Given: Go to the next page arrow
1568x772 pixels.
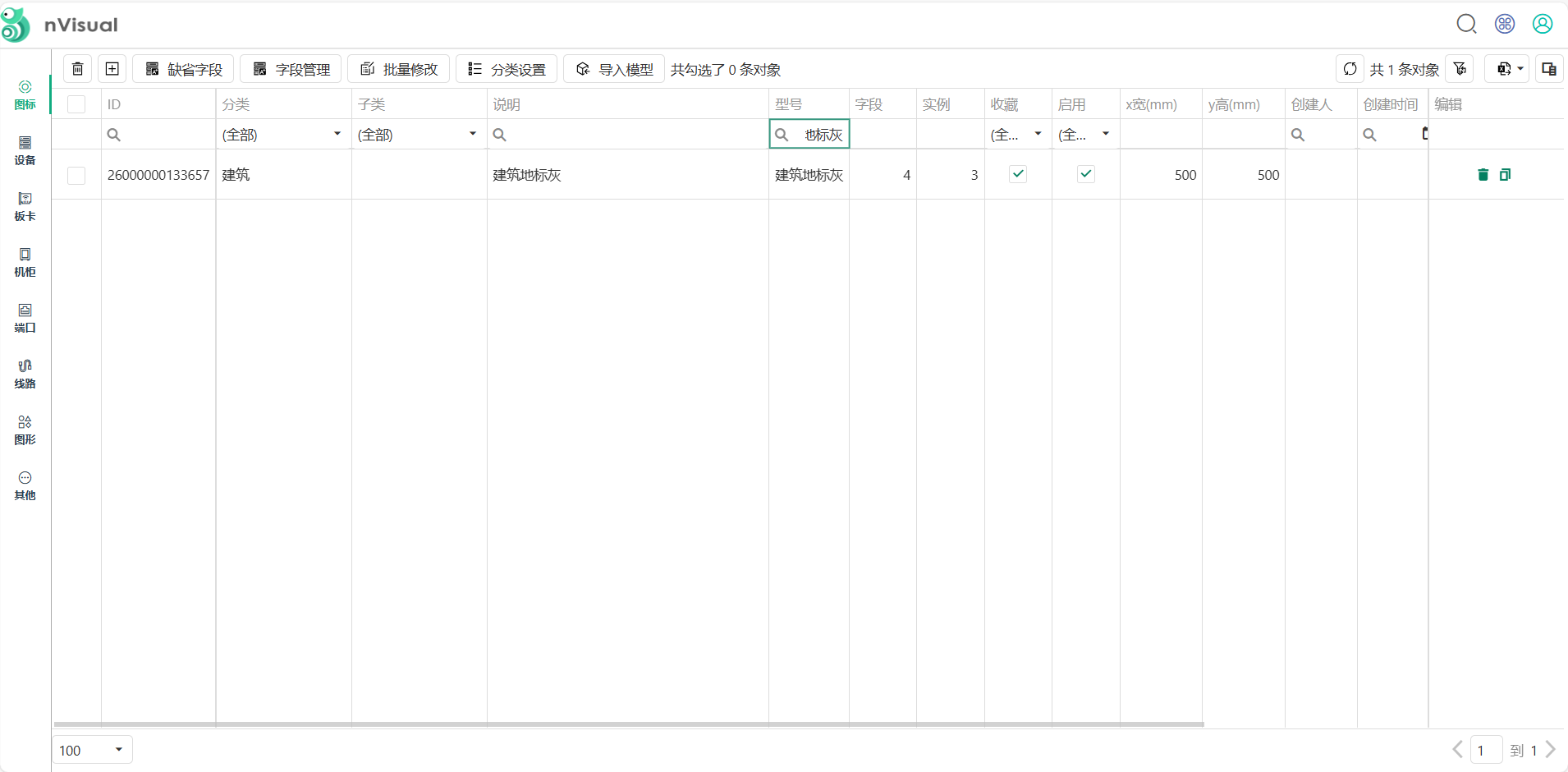Looking at the screenshot, I should 1551,749.
